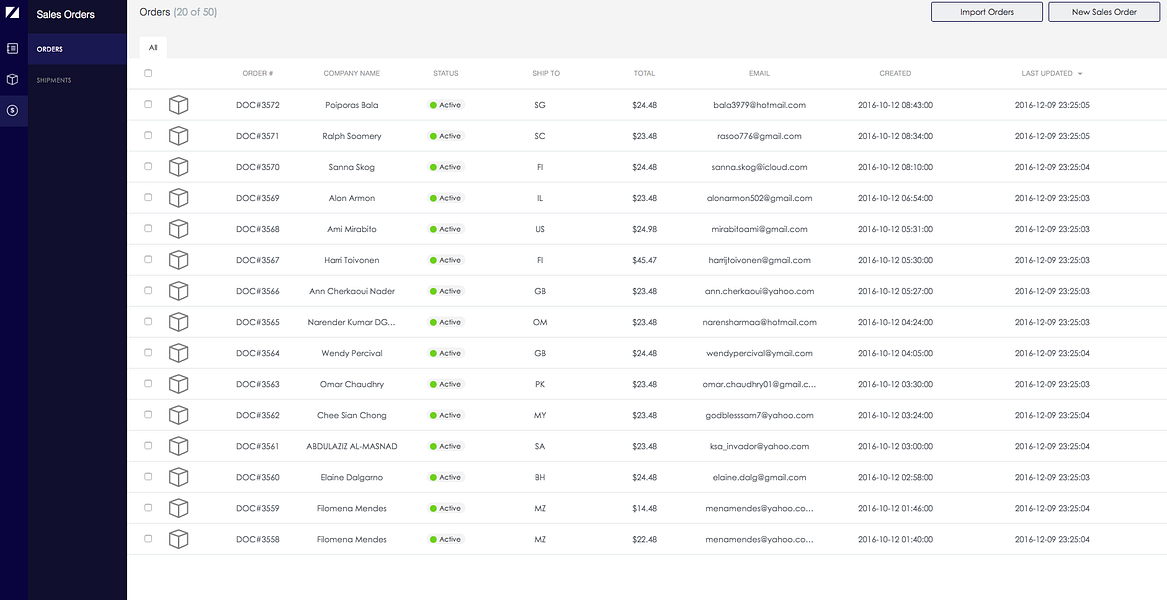Click the $14.48 total amount
Viewport: 1167px width, 600px height.
(x=645, y=508)
